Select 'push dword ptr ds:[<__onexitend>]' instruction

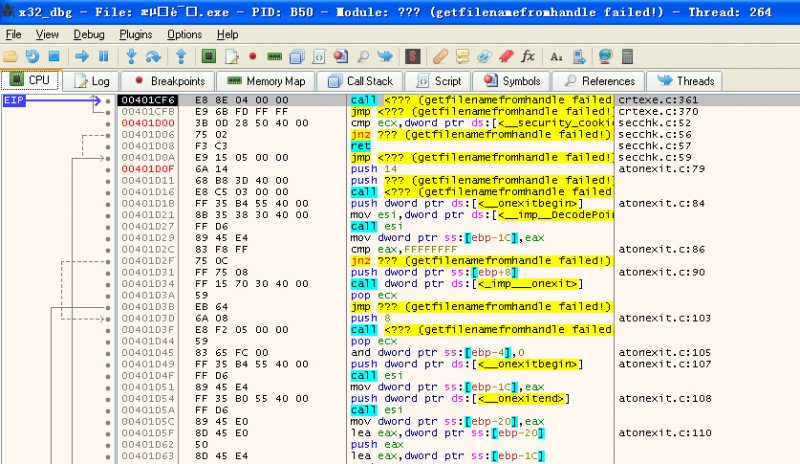pyautogui.click(x=460, y=399)
